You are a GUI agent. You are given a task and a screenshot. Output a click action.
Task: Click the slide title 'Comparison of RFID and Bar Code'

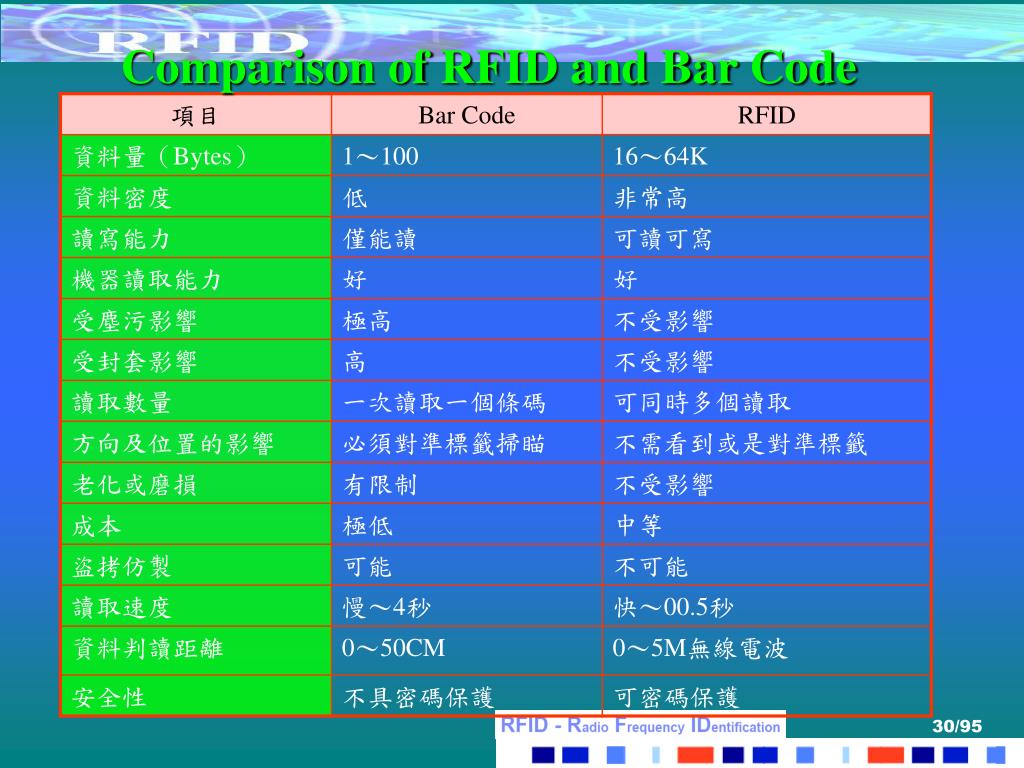click(x=490, y=67)
